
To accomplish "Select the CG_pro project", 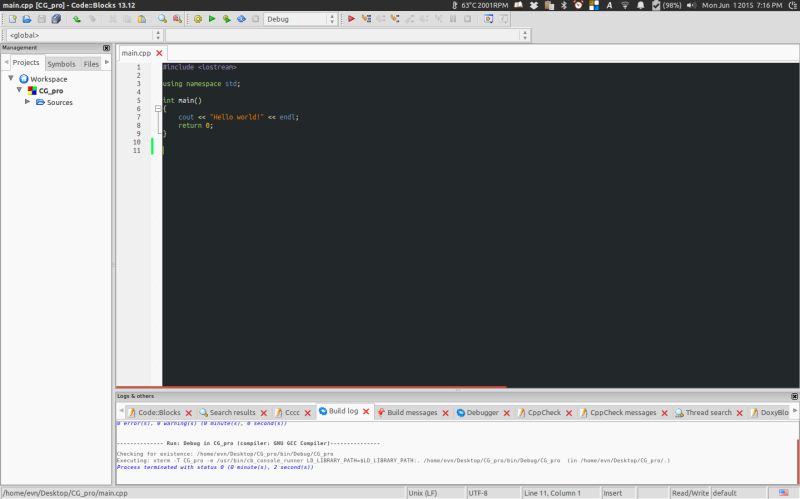I will pyautogui.click(x=51, y=91).
